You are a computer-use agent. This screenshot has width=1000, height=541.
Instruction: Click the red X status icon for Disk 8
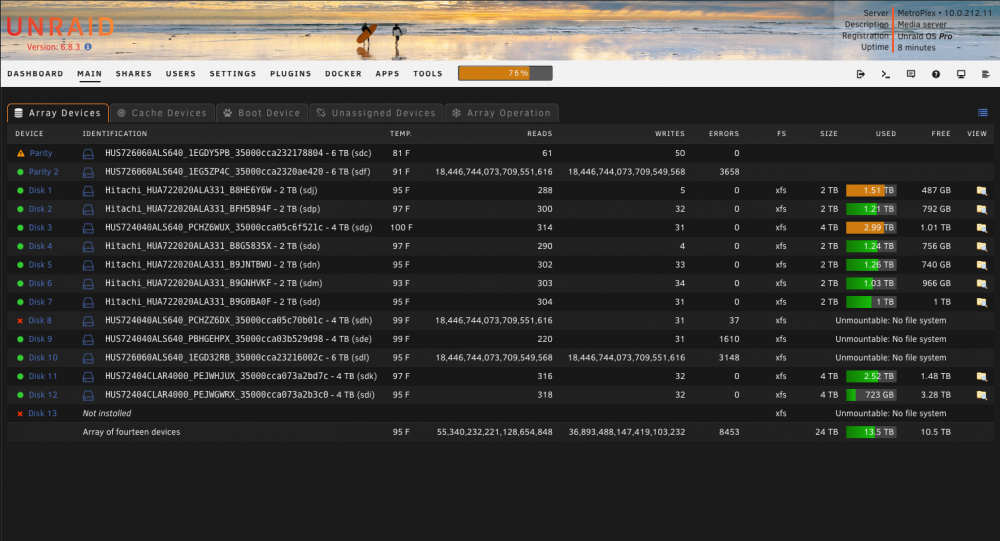pyautogui.click(x=20, y=321)
